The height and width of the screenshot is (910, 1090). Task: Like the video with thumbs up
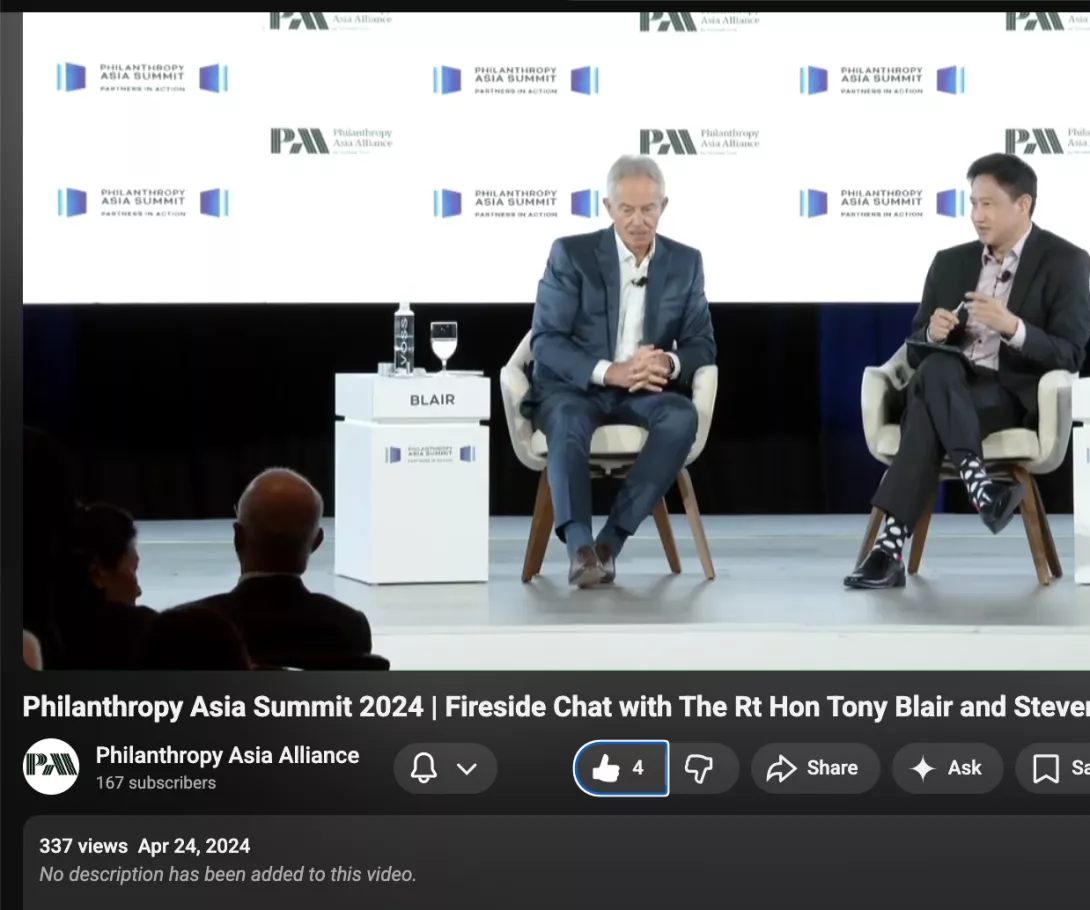point(606,768)
